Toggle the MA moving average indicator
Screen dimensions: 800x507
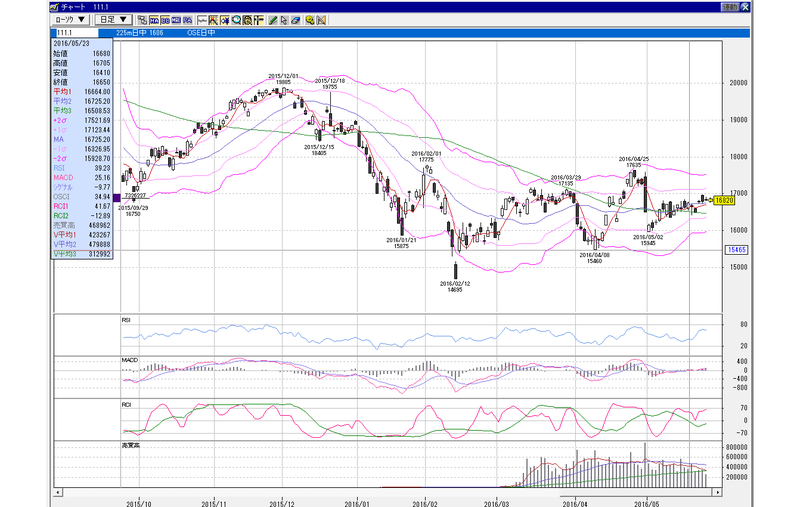click(x=154, y=20)
